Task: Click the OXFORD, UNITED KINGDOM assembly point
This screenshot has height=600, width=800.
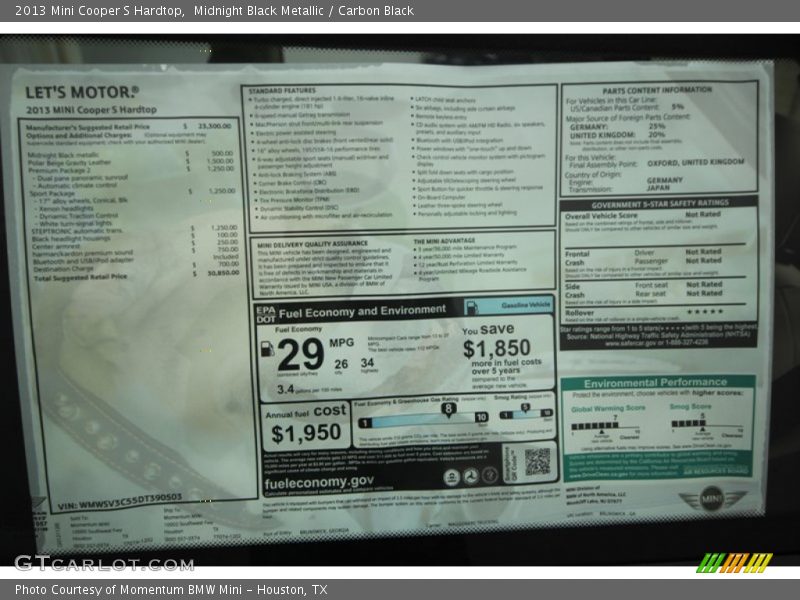Action: point(696,163)
